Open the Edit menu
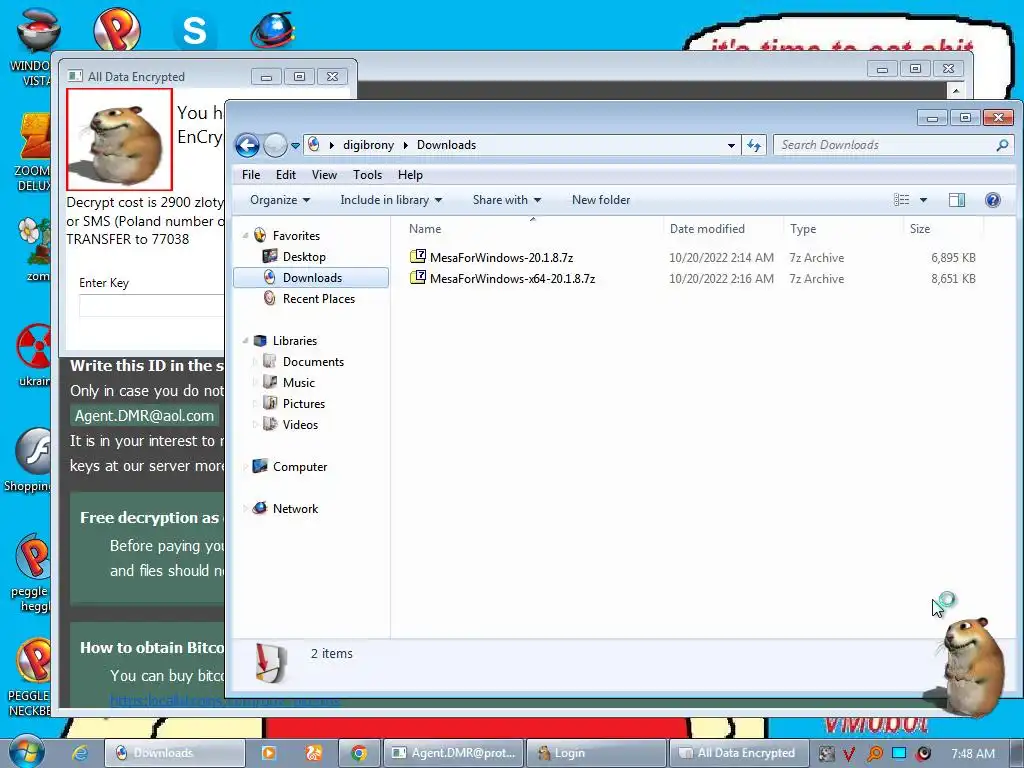 pyautogui.click(x=285, y=175)
